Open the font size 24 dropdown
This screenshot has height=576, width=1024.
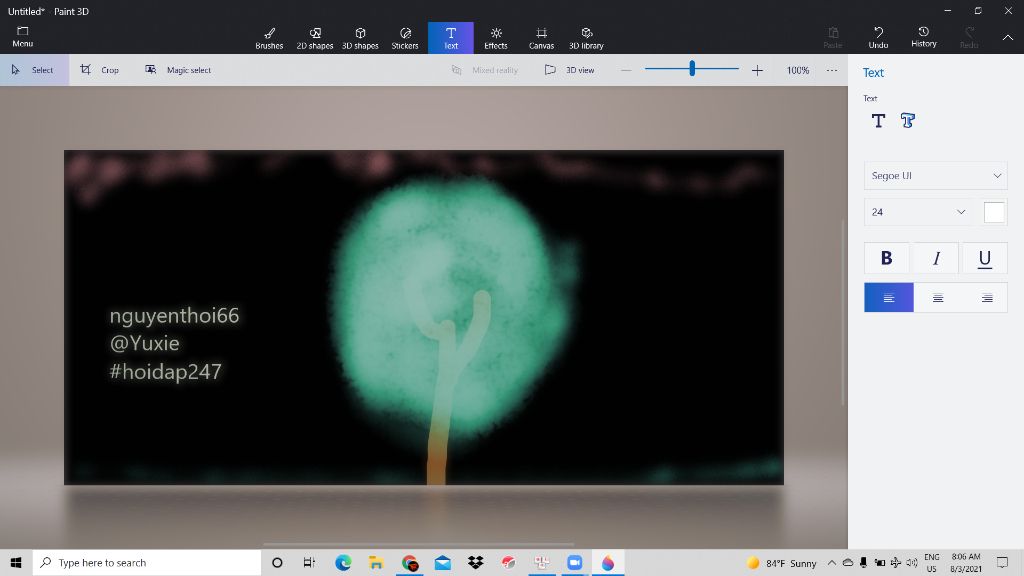[918, 212]
